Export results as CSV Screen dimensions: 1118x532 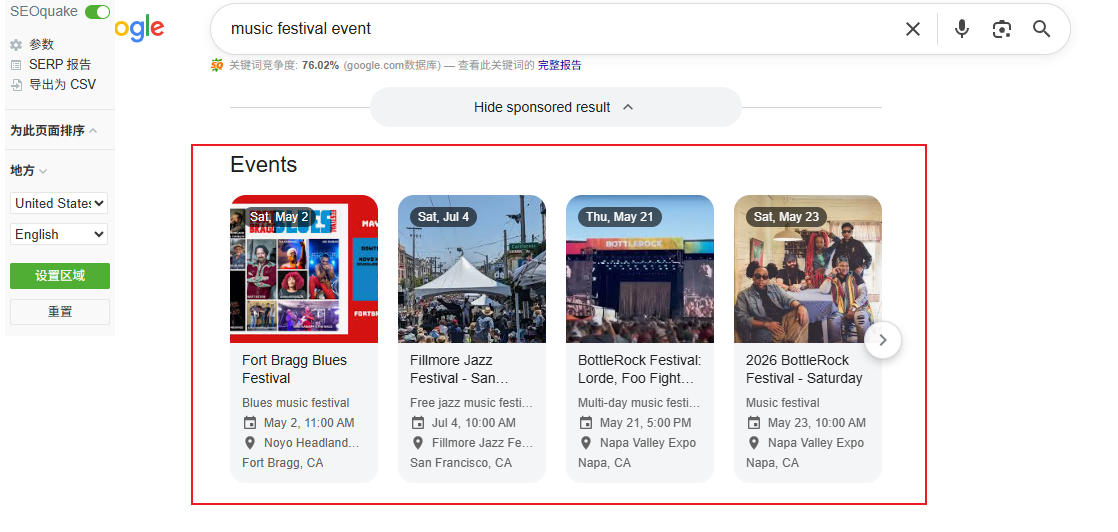(x=61, y=85)
